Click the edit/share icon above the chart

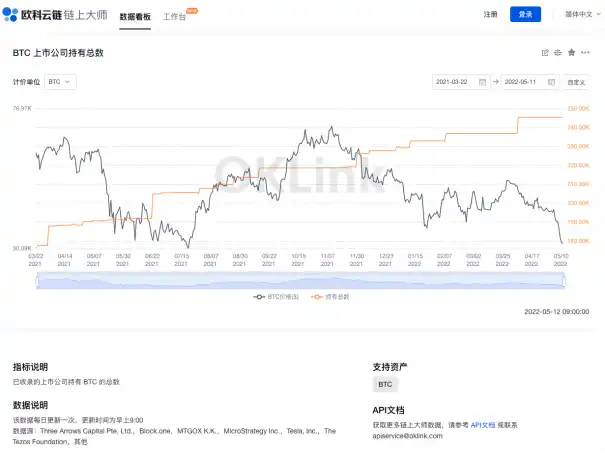pyautogui.click(x=545, y=52)
